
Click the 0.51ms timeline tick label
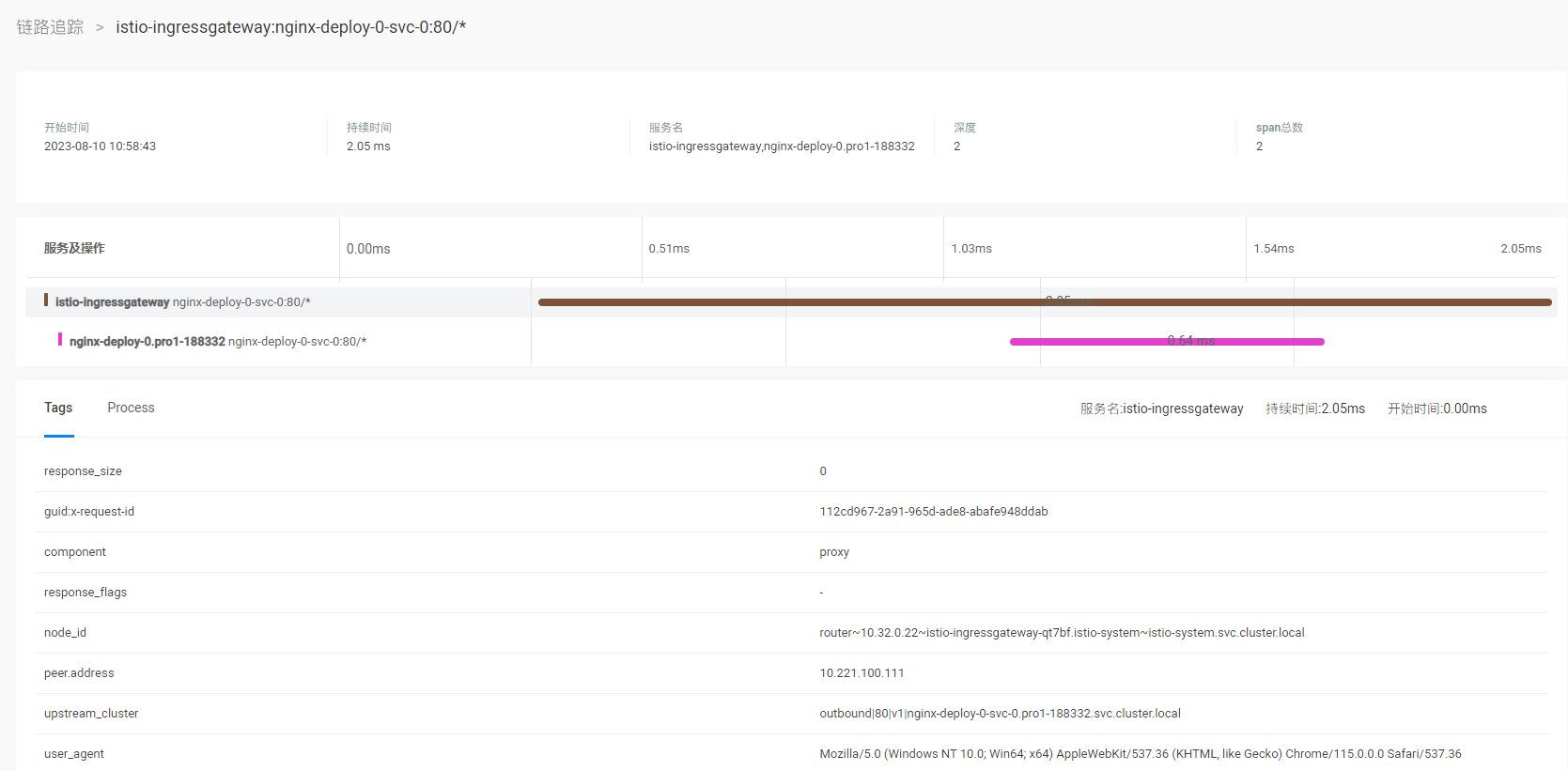click(x=669, y=249)
